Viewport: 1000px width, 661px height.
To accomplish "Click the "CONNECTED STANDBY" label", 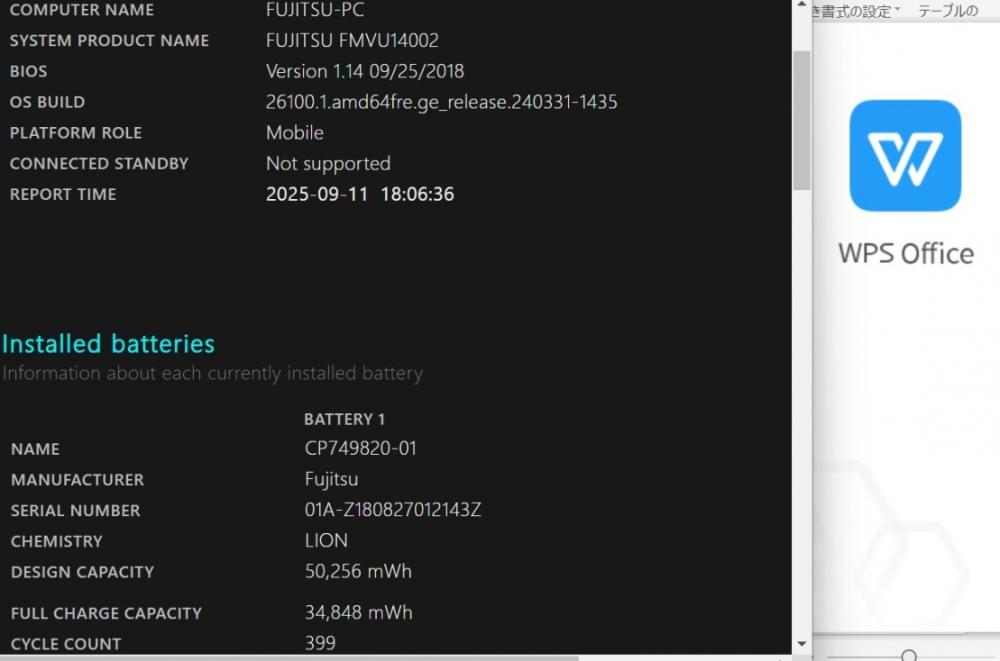I will tap(99, 163).
